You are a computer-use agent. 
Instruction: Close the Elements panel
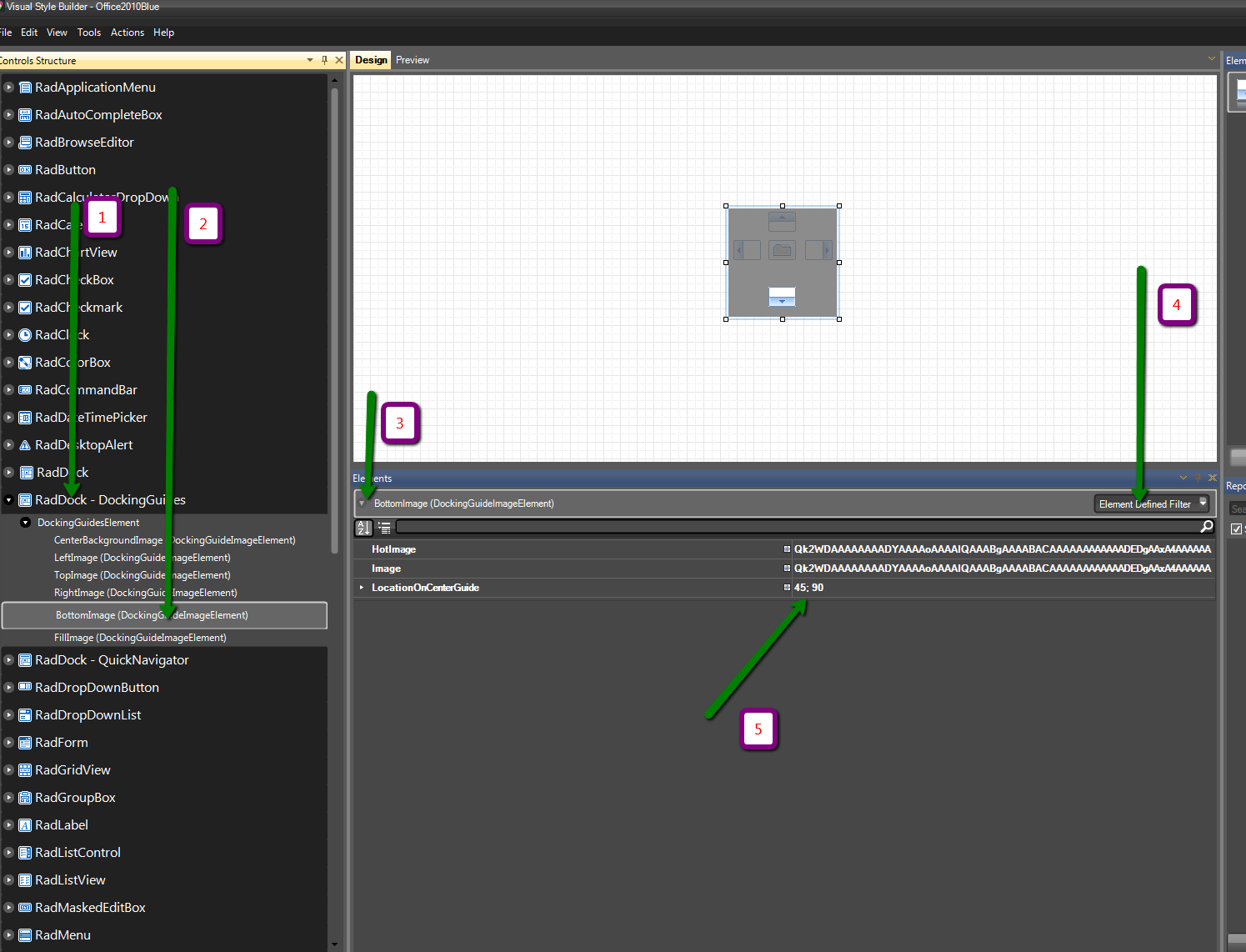coord(1213,478)
